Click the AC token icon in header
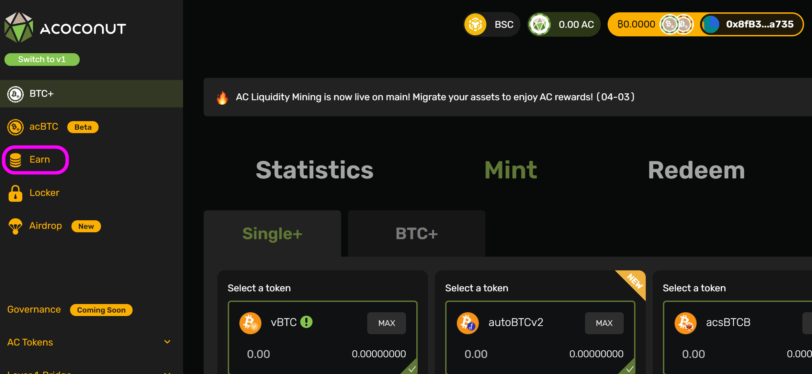The image size is (812, 374). pos(540,24)
